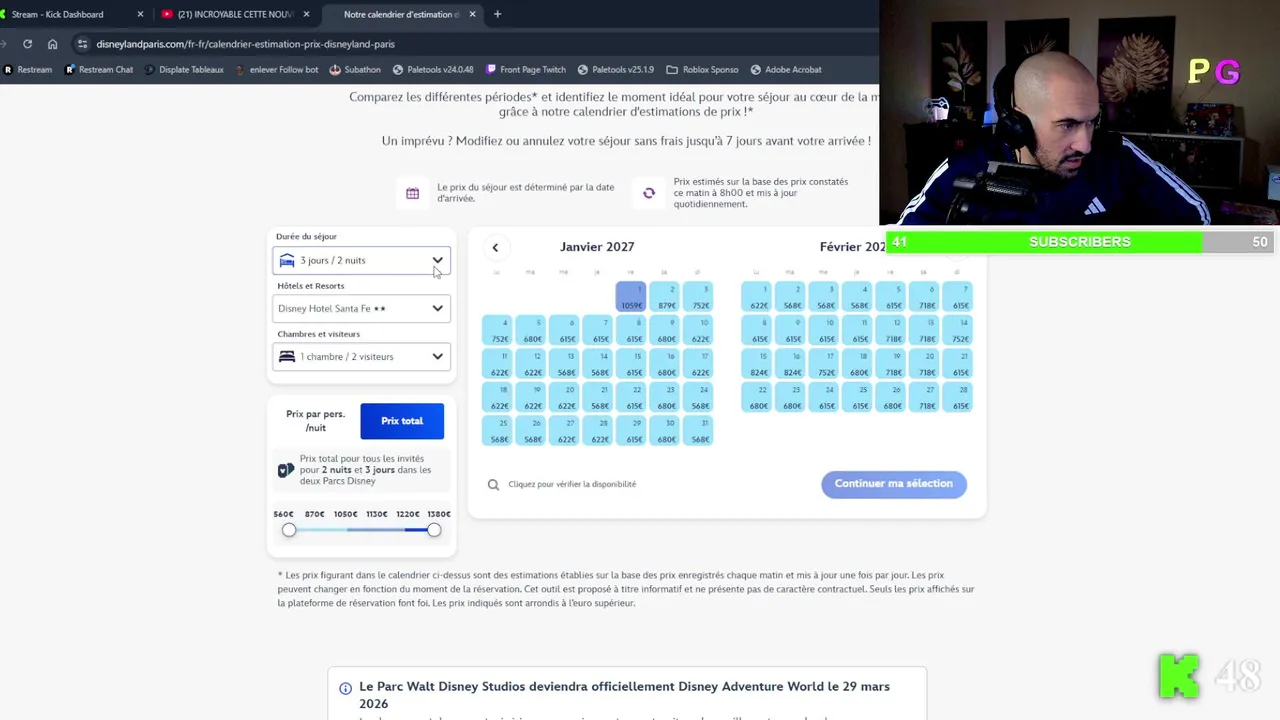Click the Parc Walt Disney Studios notice title
Screen dimensions: 1280x720
(624, 695)
